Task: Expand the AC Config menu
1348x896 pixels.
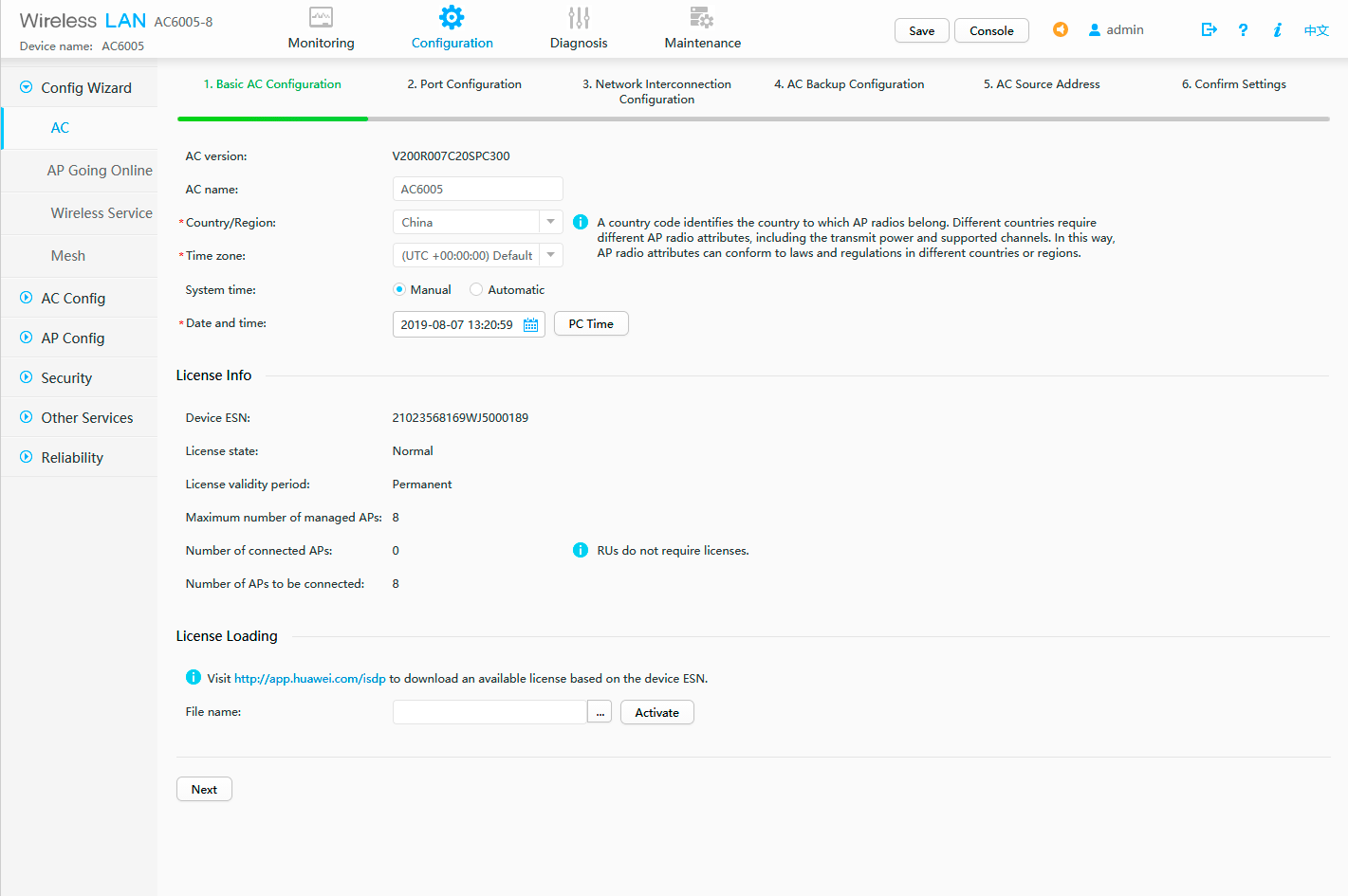Action: point(73,298)
